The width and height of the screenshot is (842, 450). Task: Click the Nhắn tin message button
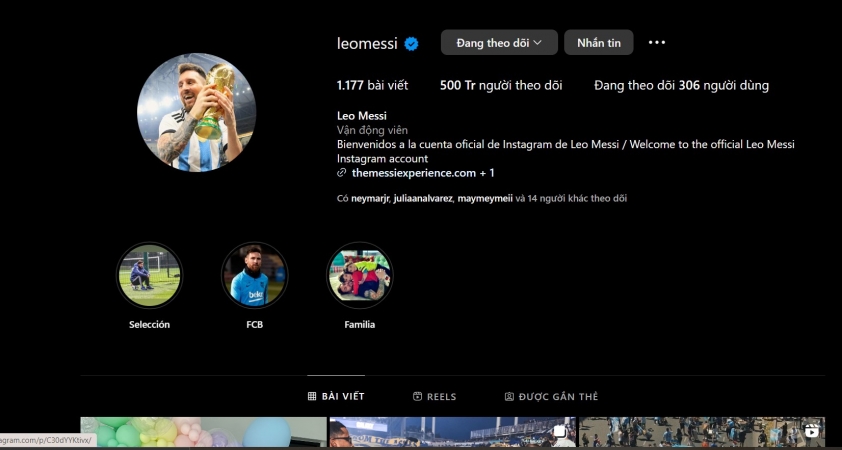tap(599, 42)
